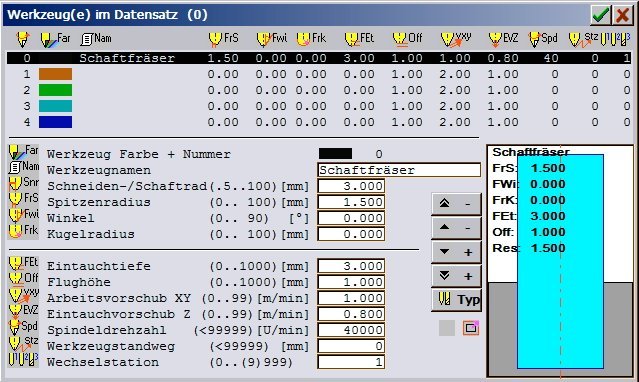Click the tool station column header icon
This screenshot has width=639, height=382.
(615, 39)
